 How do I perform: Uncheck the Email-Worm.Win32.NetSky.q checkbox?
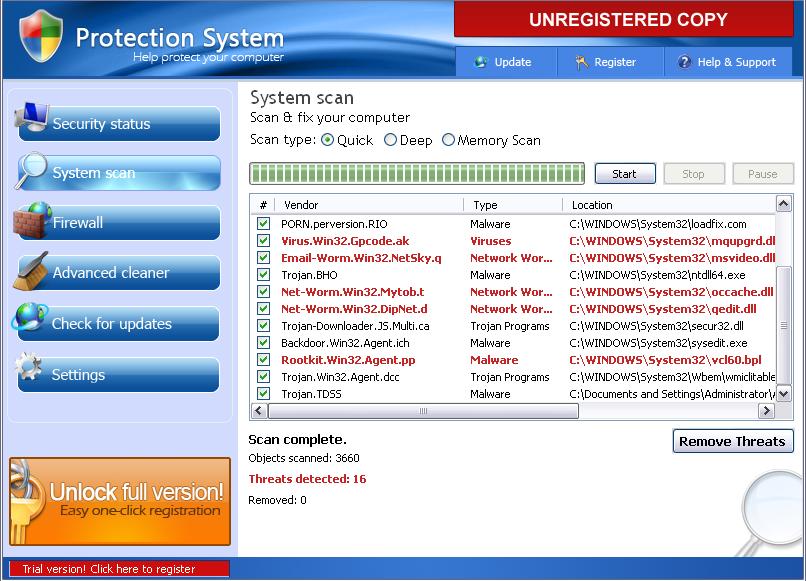pos(264,258)
